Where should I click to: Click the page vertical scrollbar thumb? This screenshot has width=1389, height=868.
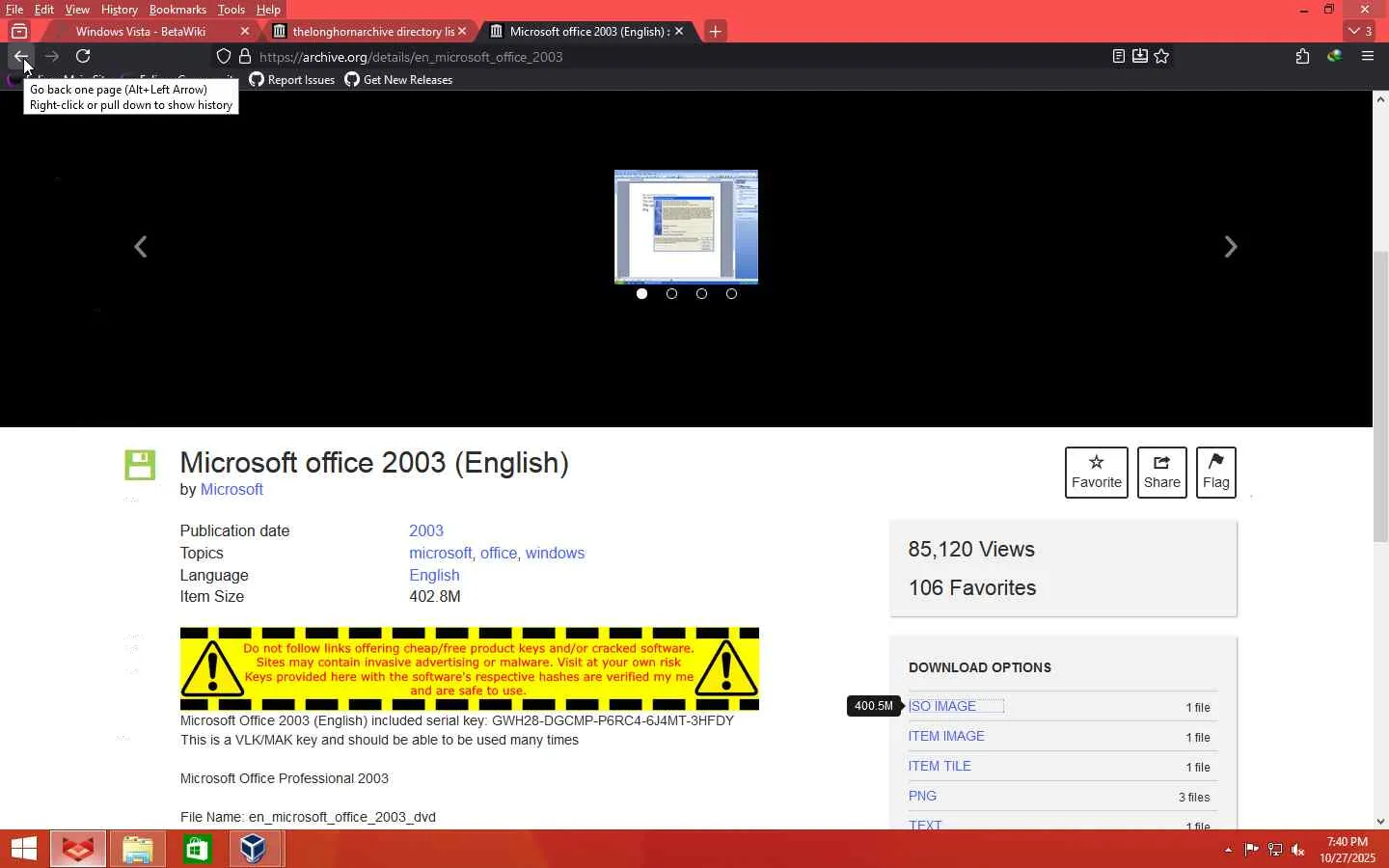(x=1380, y=395)
